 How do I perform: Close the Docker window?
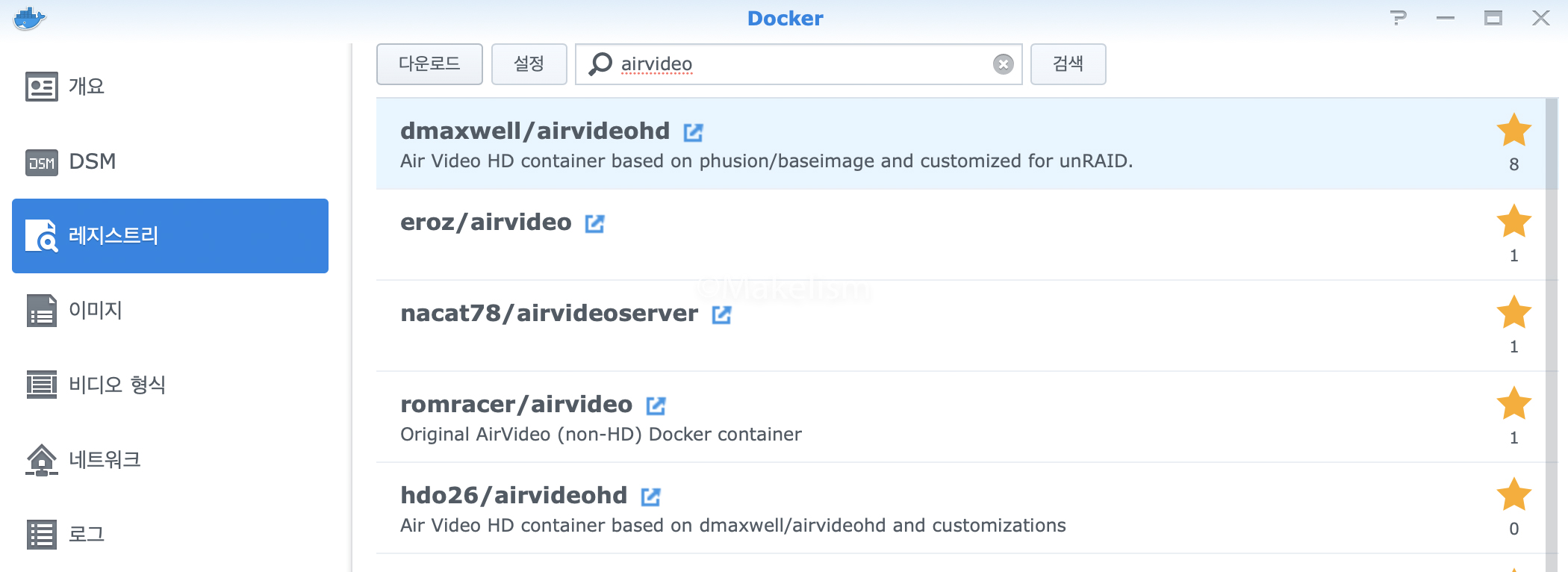point(1541,18)
